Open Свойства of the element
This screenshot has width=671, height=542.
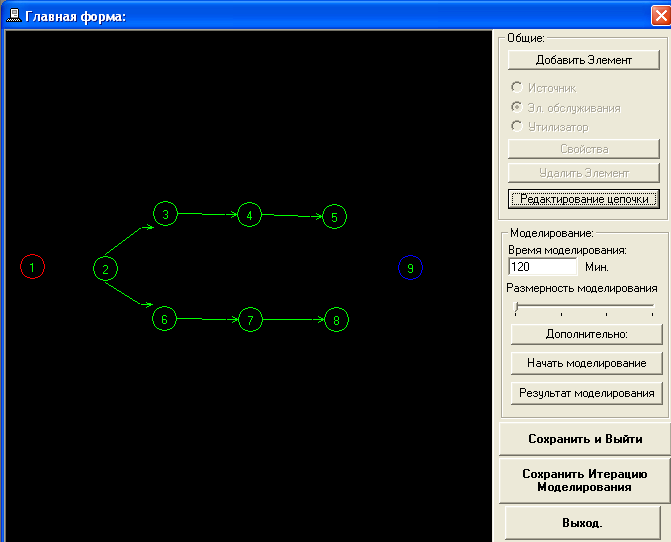point(584,149)
